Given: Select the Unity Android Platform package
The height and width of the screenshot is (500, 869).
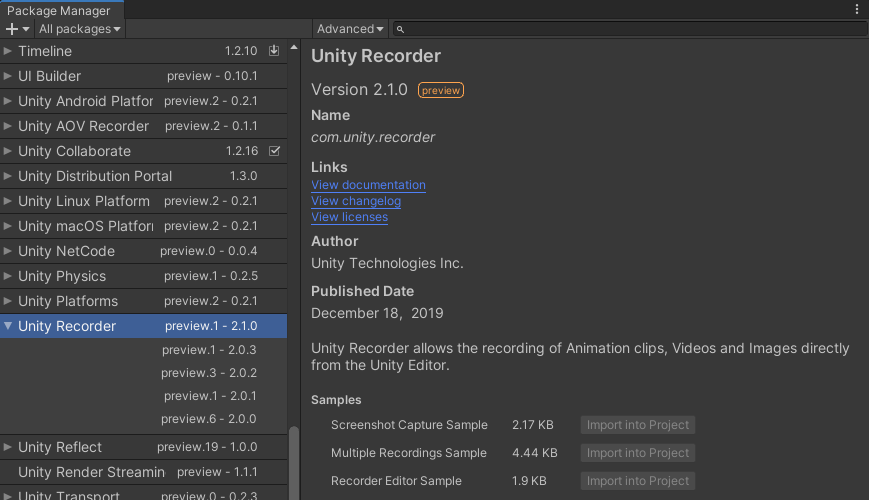Looking at the screenshot, I should [144, 101].
